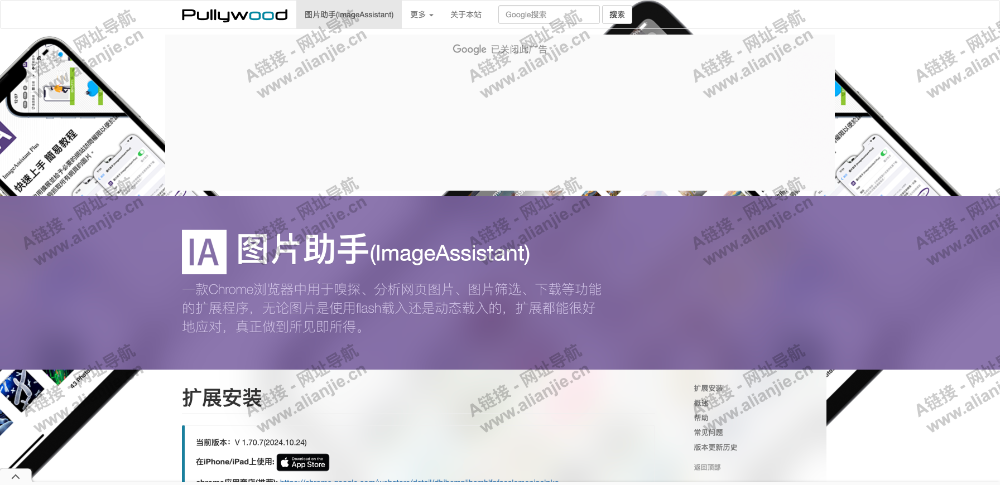Click the Google 已关闭此广告 notice
This screenshot has height=485, width=1000.
tap(500, 49)
